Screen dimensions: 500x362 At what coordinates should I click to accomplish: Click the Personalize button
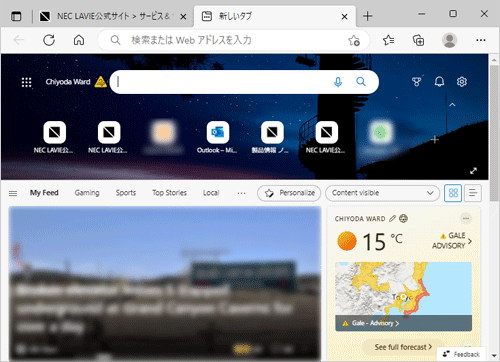click(x=289, y=193)
